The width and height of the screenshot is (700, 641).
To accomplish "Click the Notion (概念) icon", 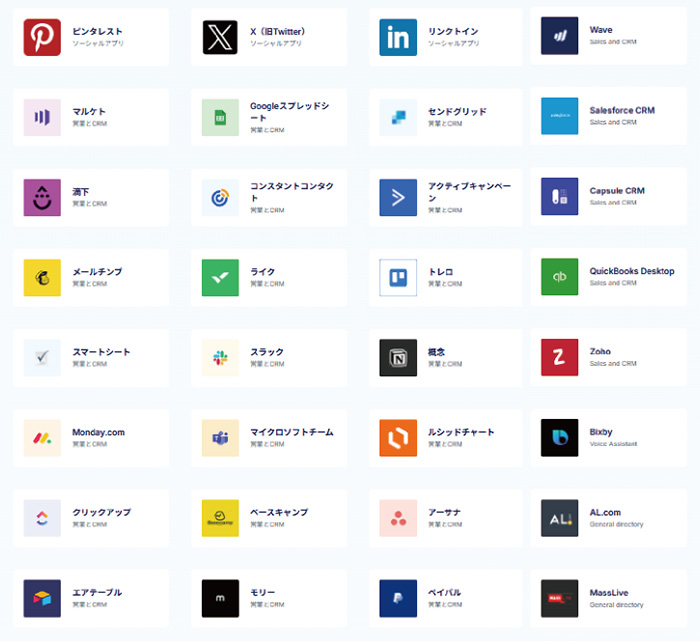I will (398, 357).
